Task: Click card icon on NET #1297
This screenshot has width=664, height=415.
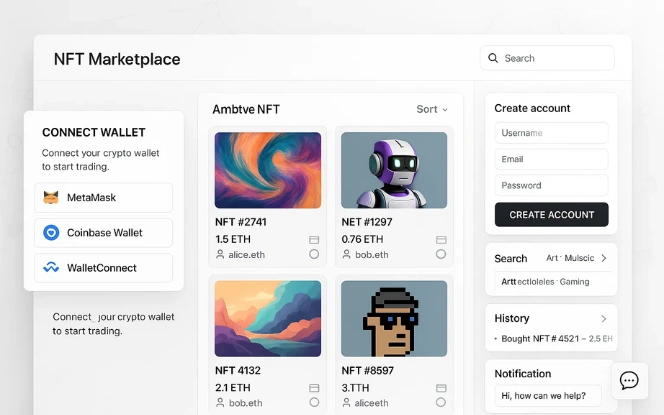Action: pyautogui.click(x=440, y=240)
